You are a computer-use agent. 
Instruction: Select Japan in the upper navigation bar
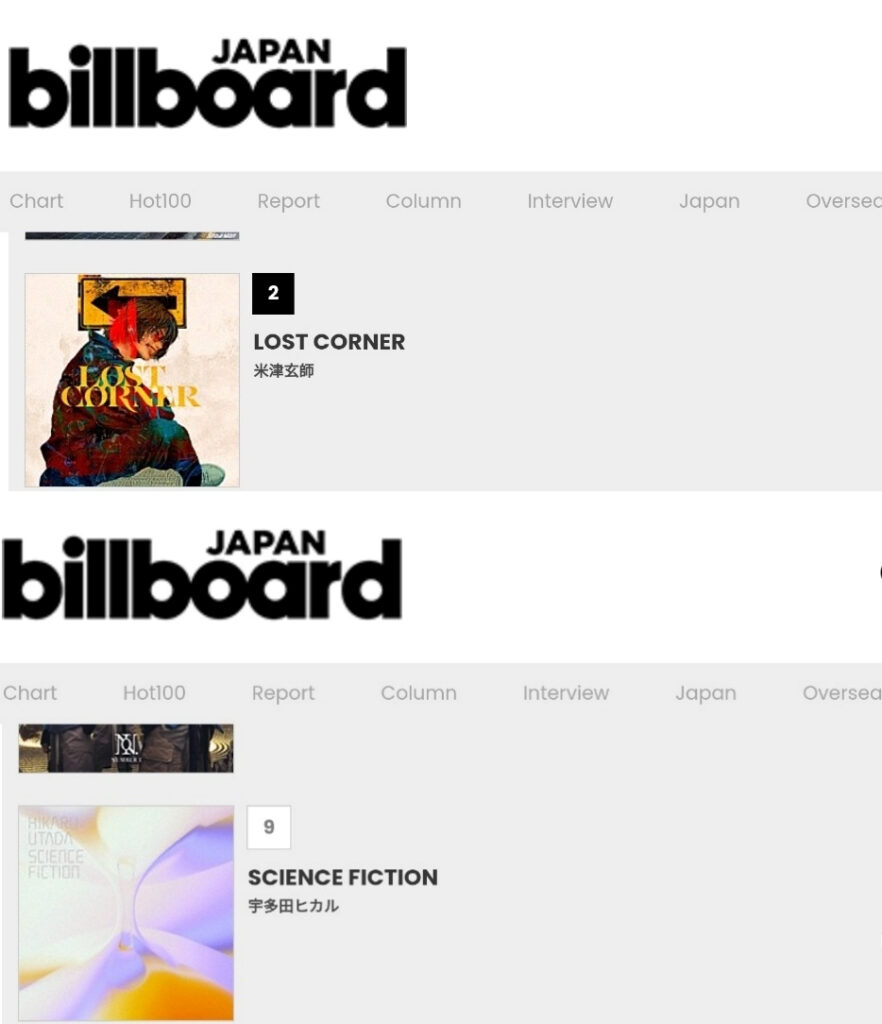(709, 201)
